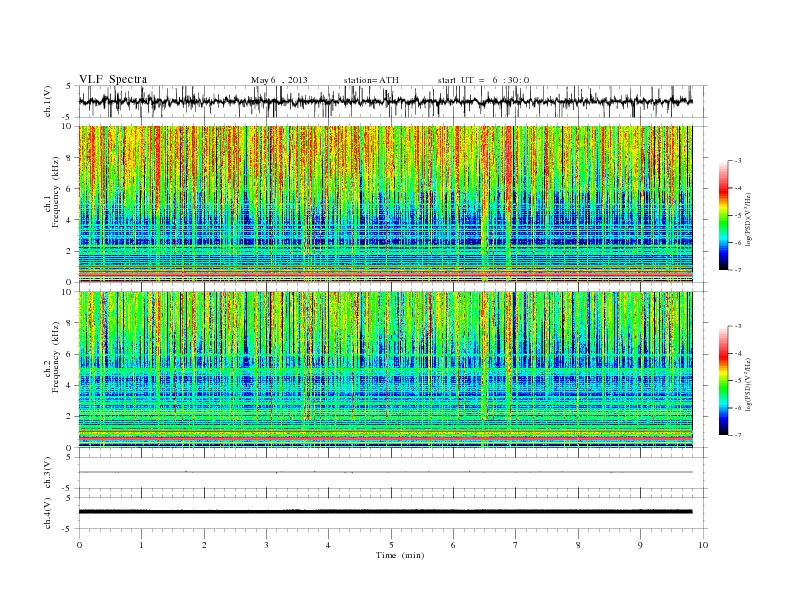Click the "Time (min)" axis label
Screen dimensions: 792x612
tap(400, 555)
